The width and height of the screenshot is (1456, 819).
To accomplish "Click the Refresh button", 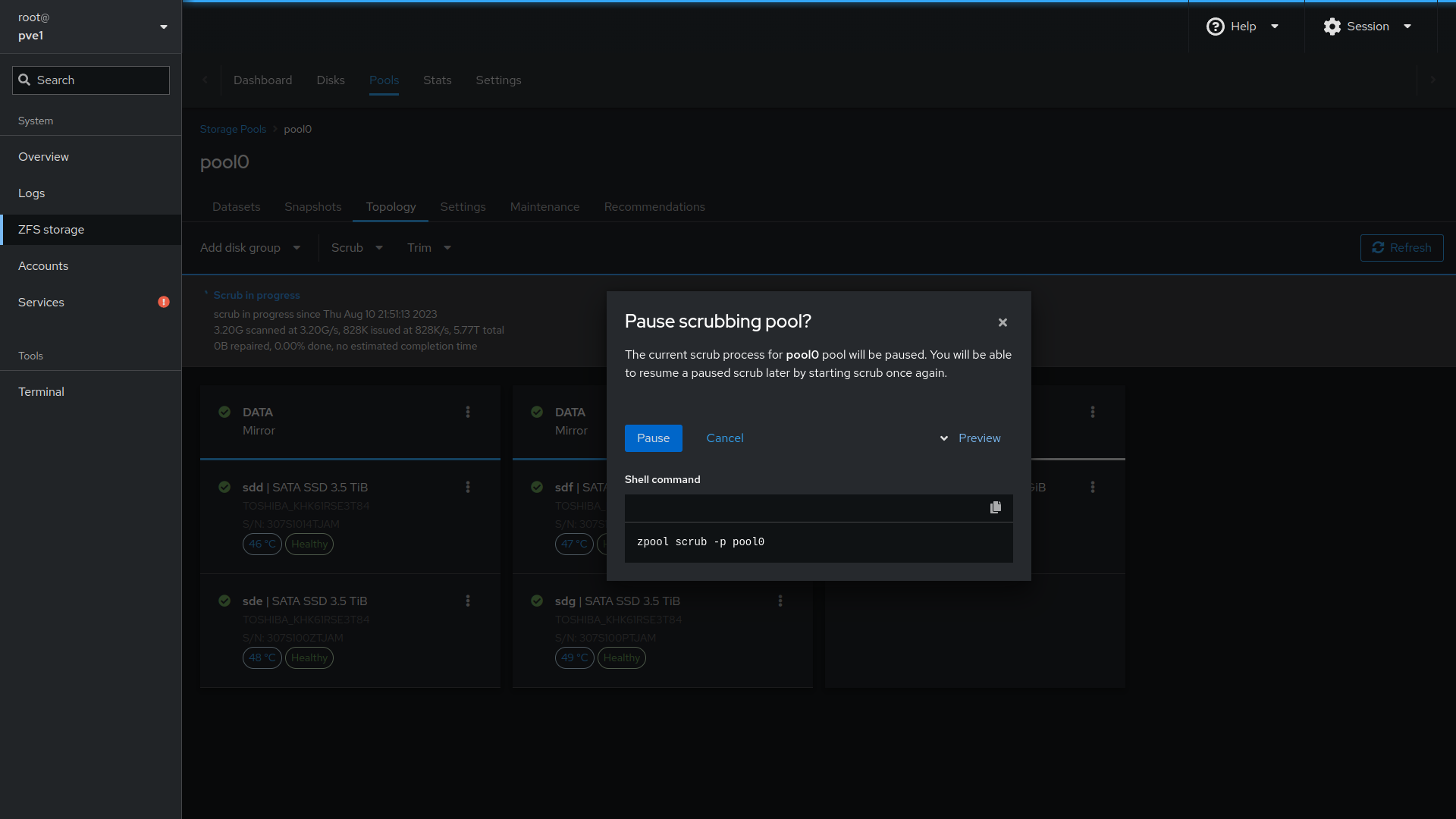I will point(1401,248).
